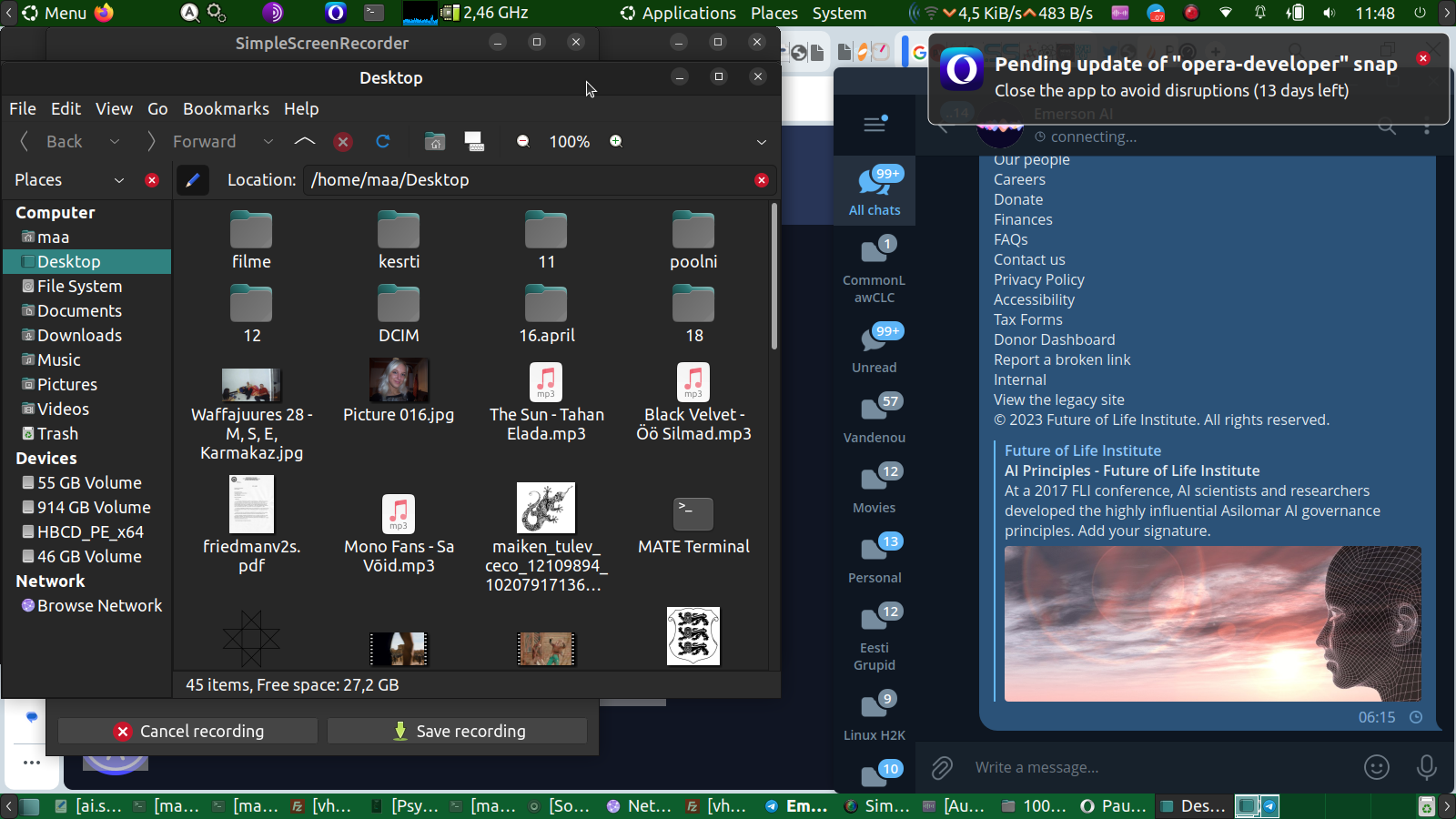Expand the Forward history dropdown arrow

pyautogui.click(x=268, y=141)
